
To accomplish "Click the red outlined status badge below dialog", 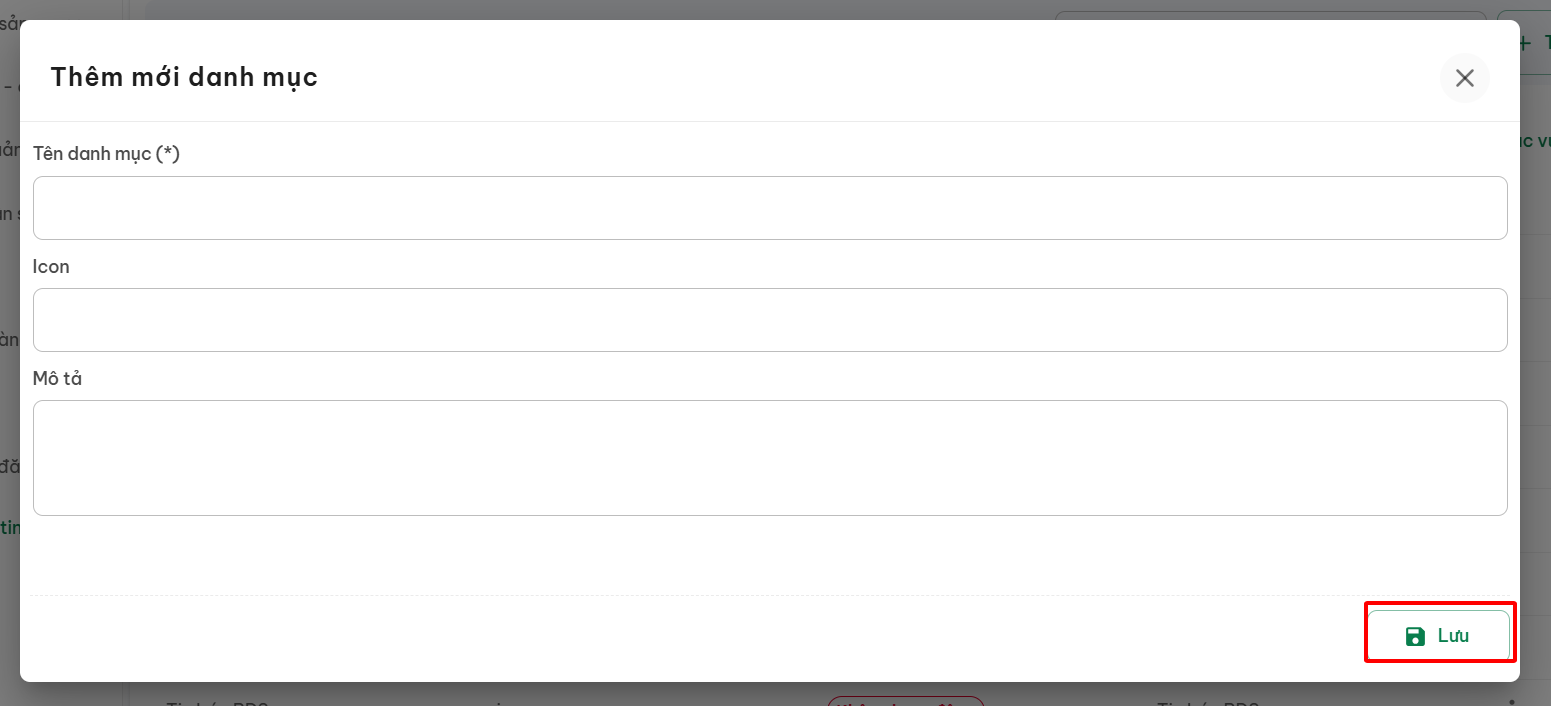I will 906,700.
